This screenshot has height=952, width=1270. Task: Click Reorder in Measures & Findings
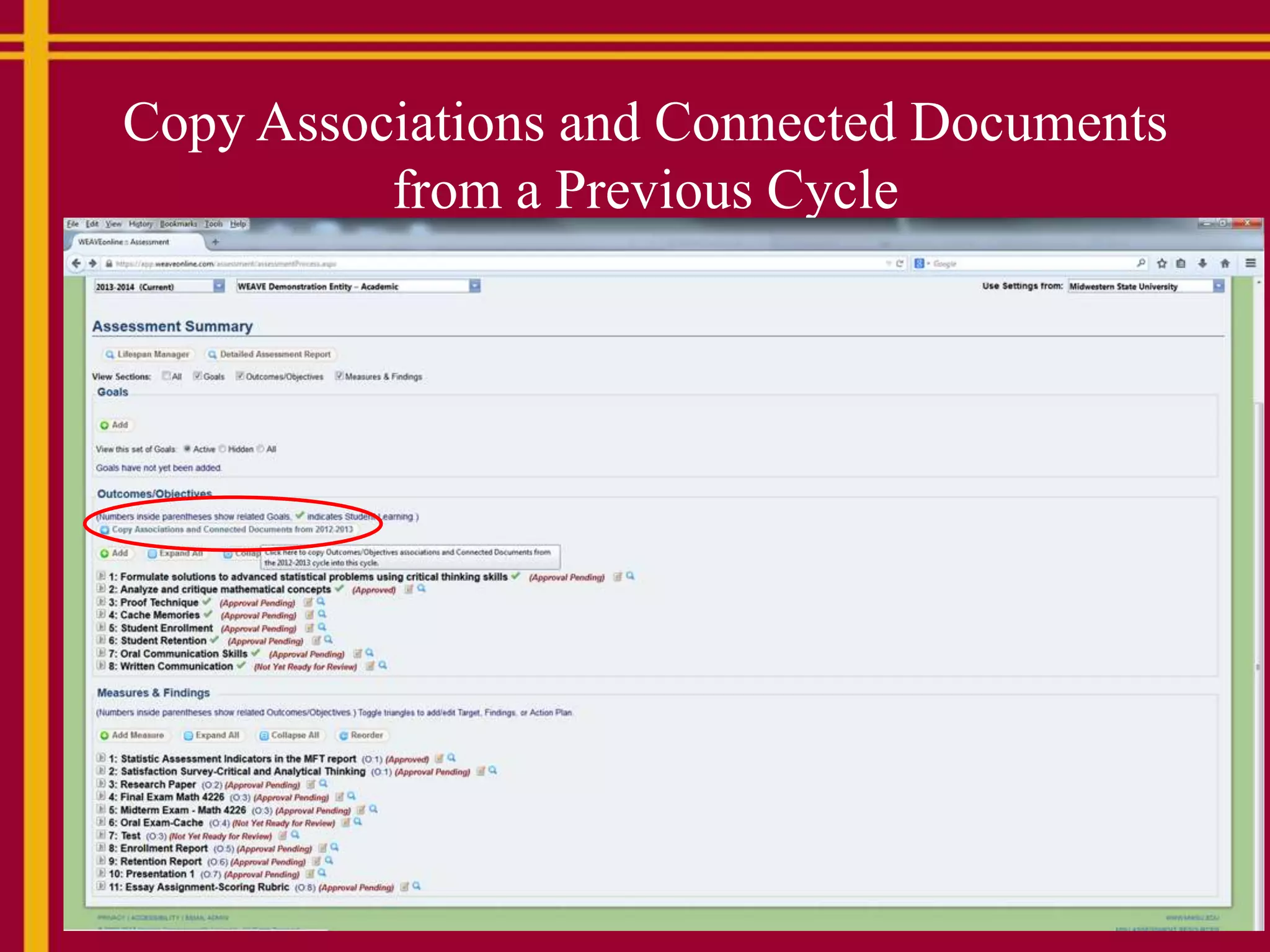(362, 735)
